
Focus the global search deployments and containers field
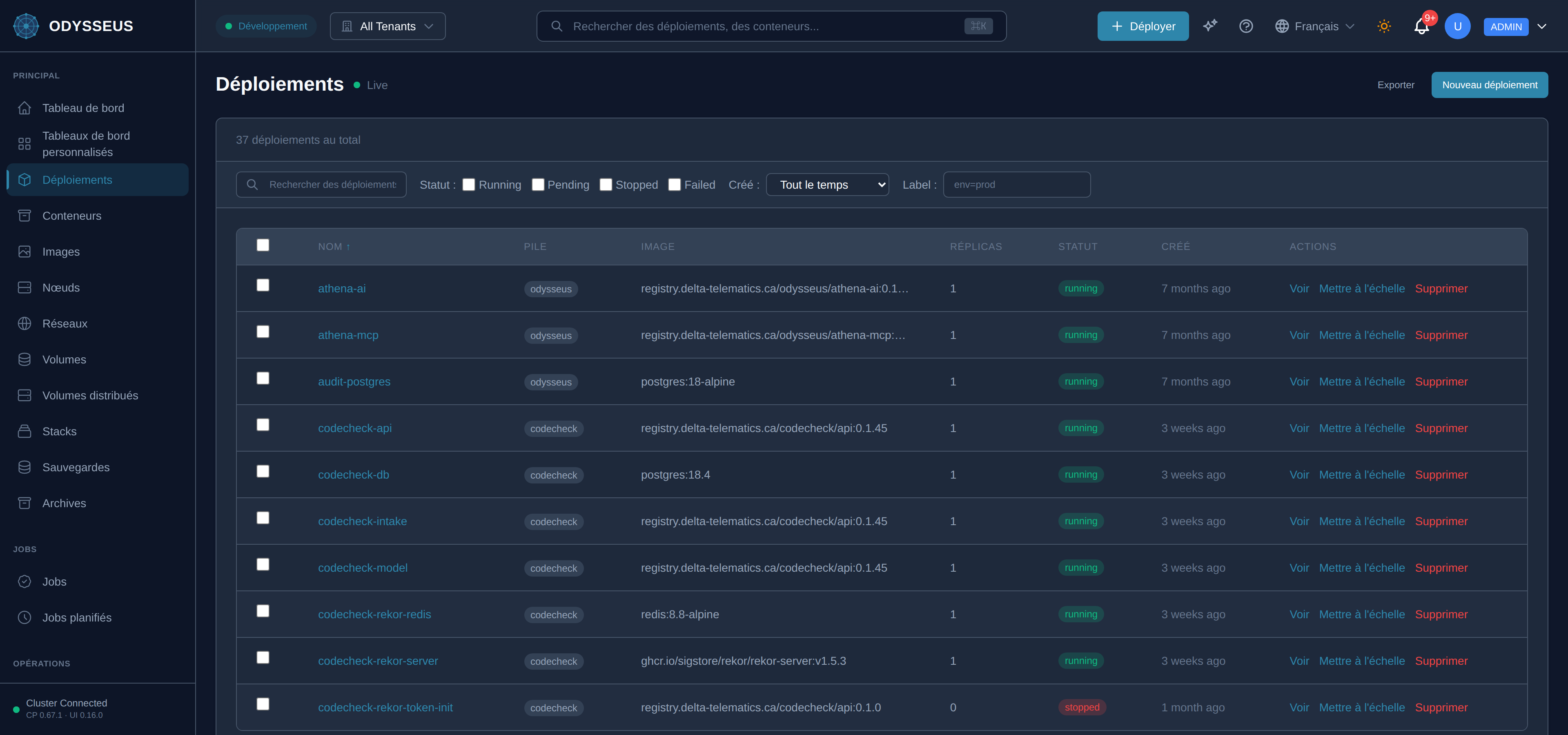tap(771, 26)
